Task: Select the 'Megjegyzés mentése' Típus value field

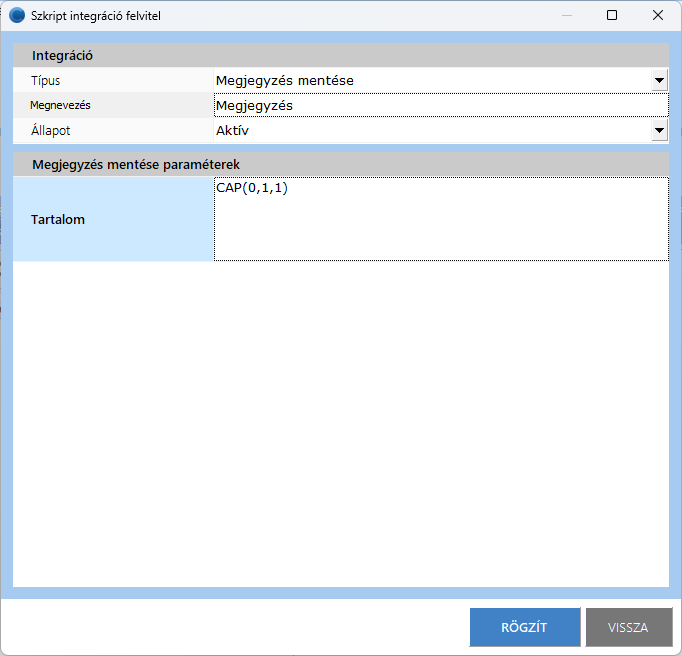Action: click(x=430, y=81)
